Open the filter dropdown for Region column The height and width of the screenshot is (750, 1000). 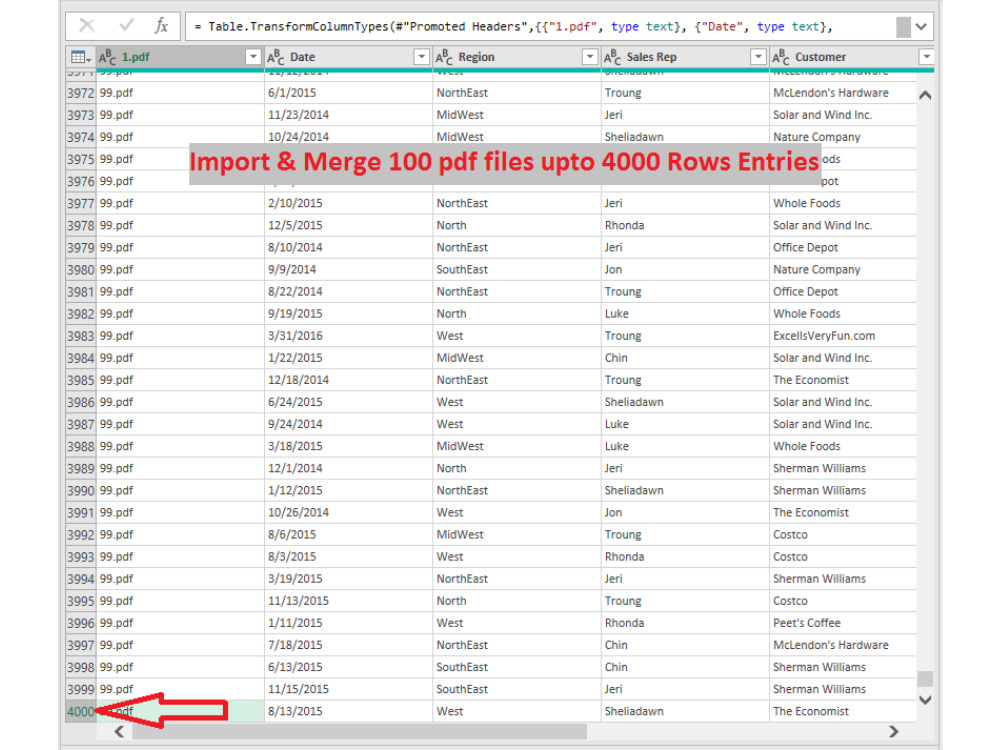tap(590, 57)
